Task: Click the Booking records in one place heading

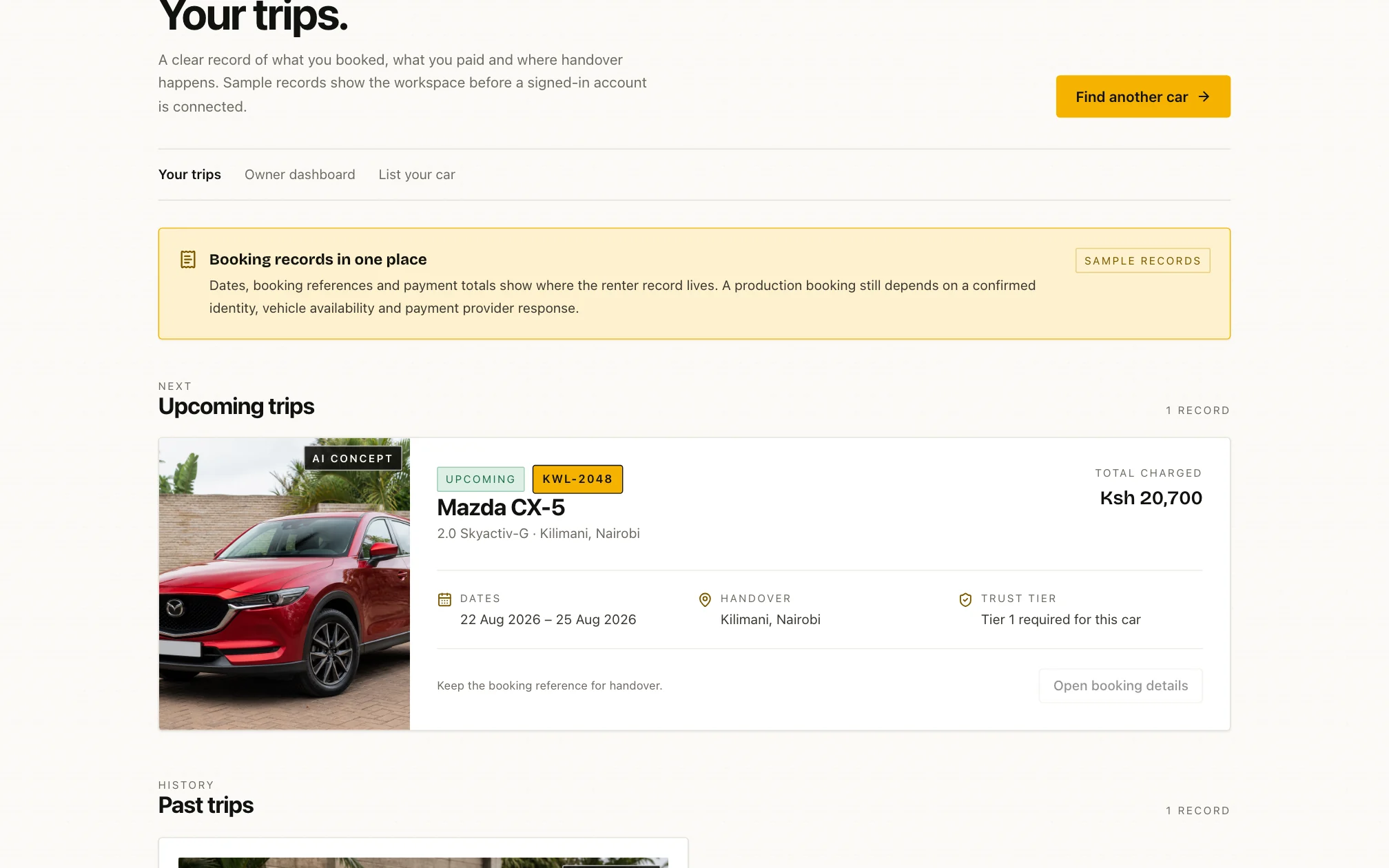Action: (318, 259)
